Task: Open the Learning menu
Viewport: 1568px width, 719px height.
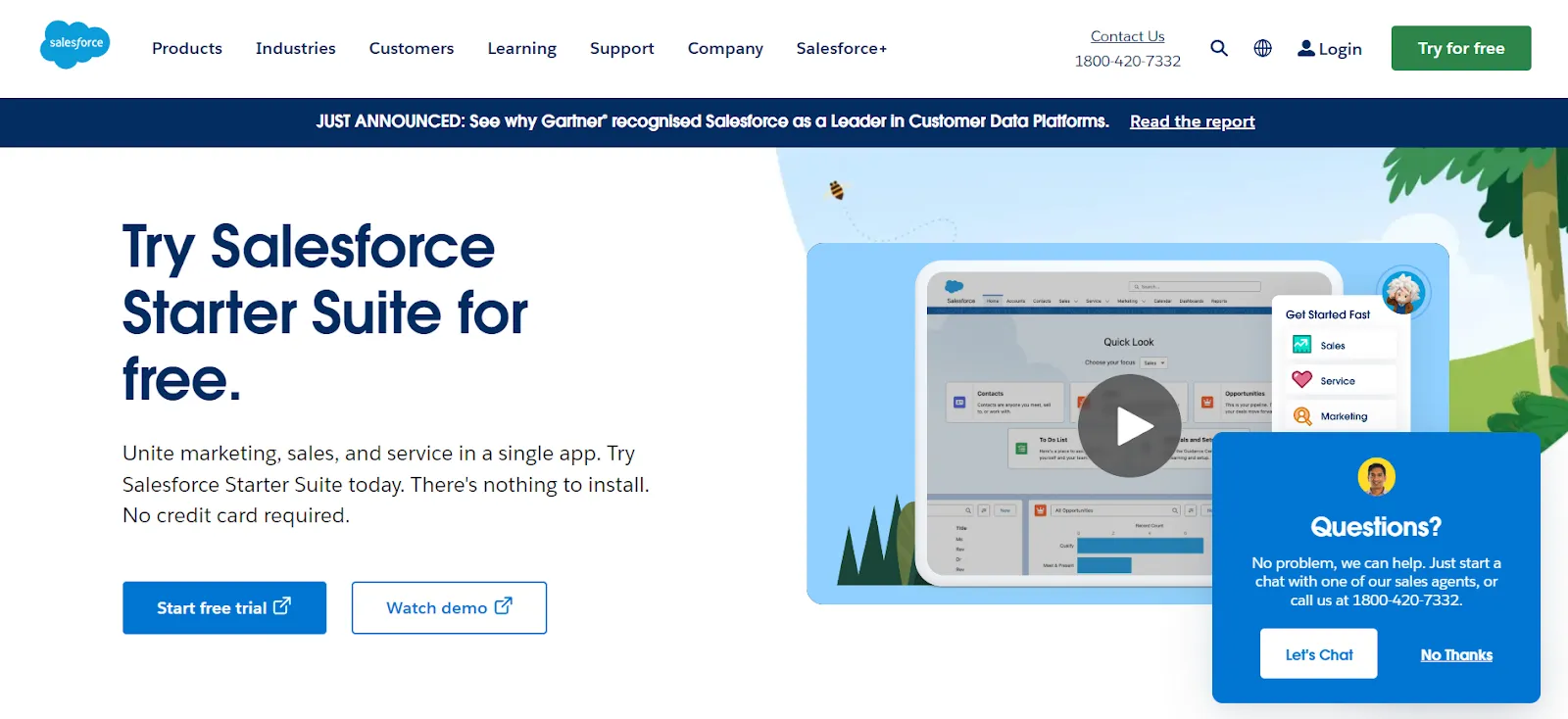Action: tap(522, 48)
